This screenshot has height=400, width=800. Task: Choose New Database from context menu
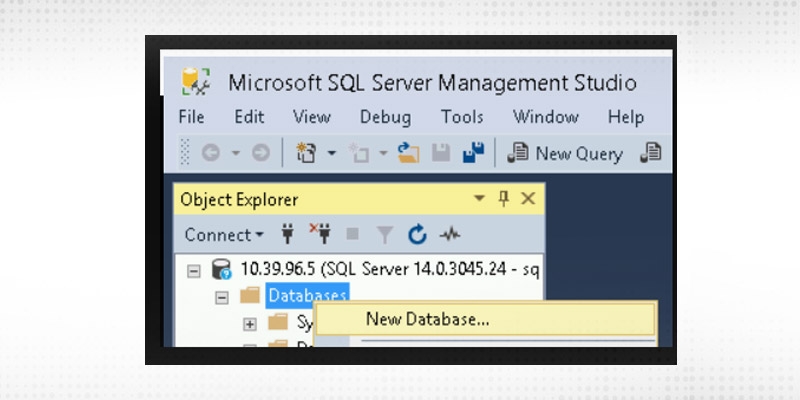pos(484,319)
